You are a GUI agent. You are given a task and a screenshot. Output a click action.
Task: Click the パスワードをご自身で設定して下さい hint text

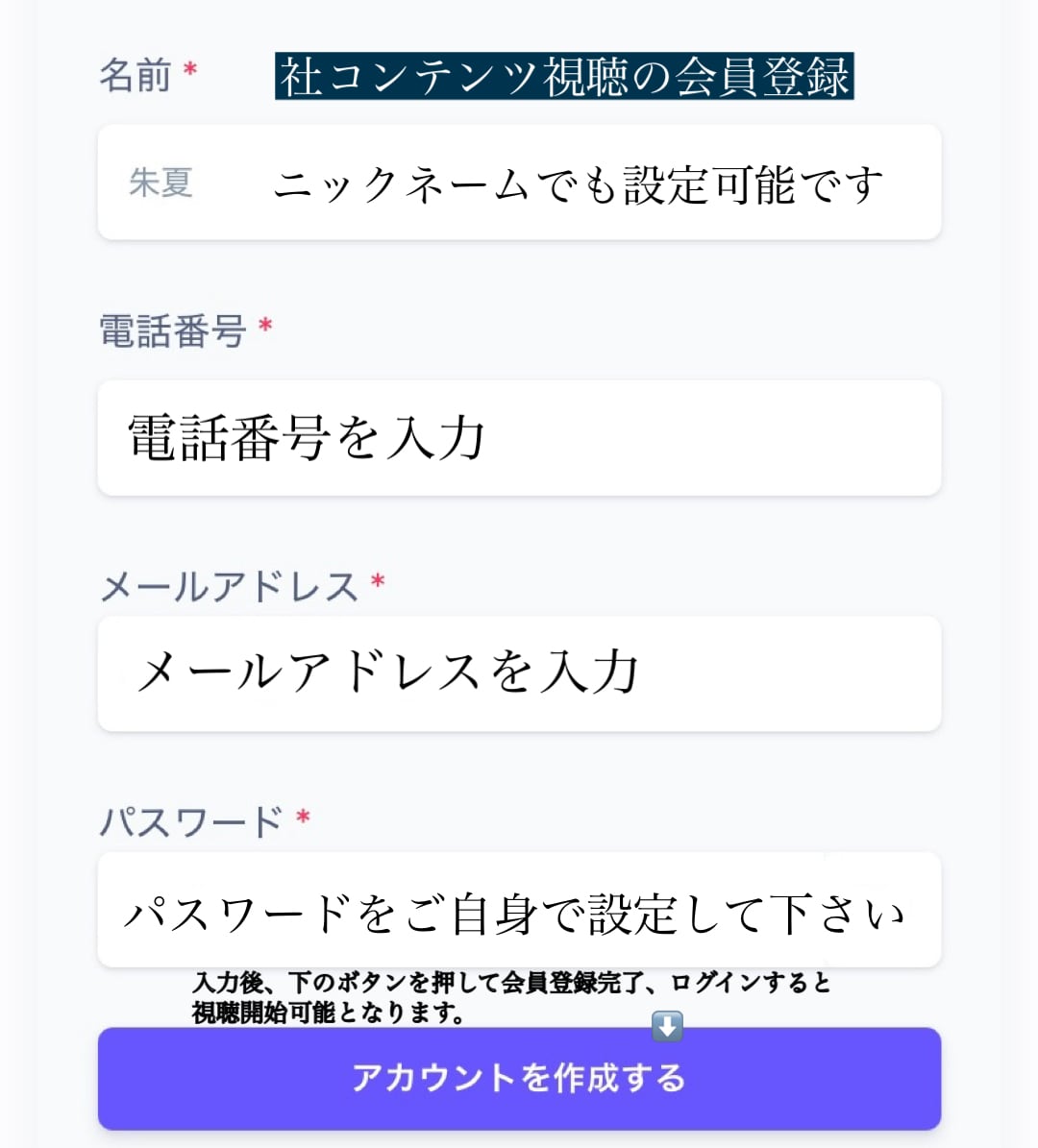coord(514,913)
